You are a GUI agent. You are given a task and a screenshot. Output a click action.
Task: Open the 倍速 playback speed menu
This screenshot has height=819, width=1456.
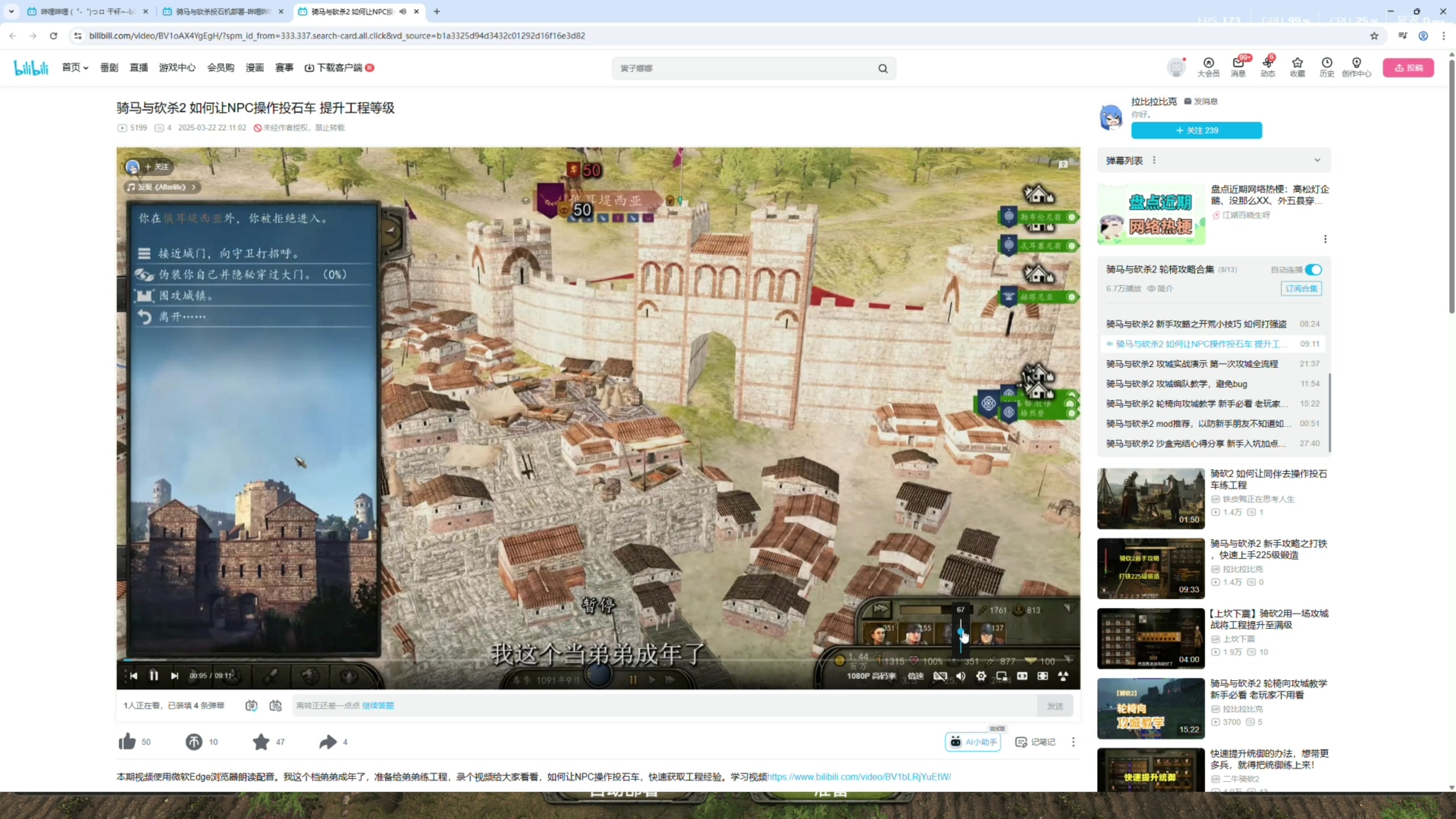tap(916, 676)
